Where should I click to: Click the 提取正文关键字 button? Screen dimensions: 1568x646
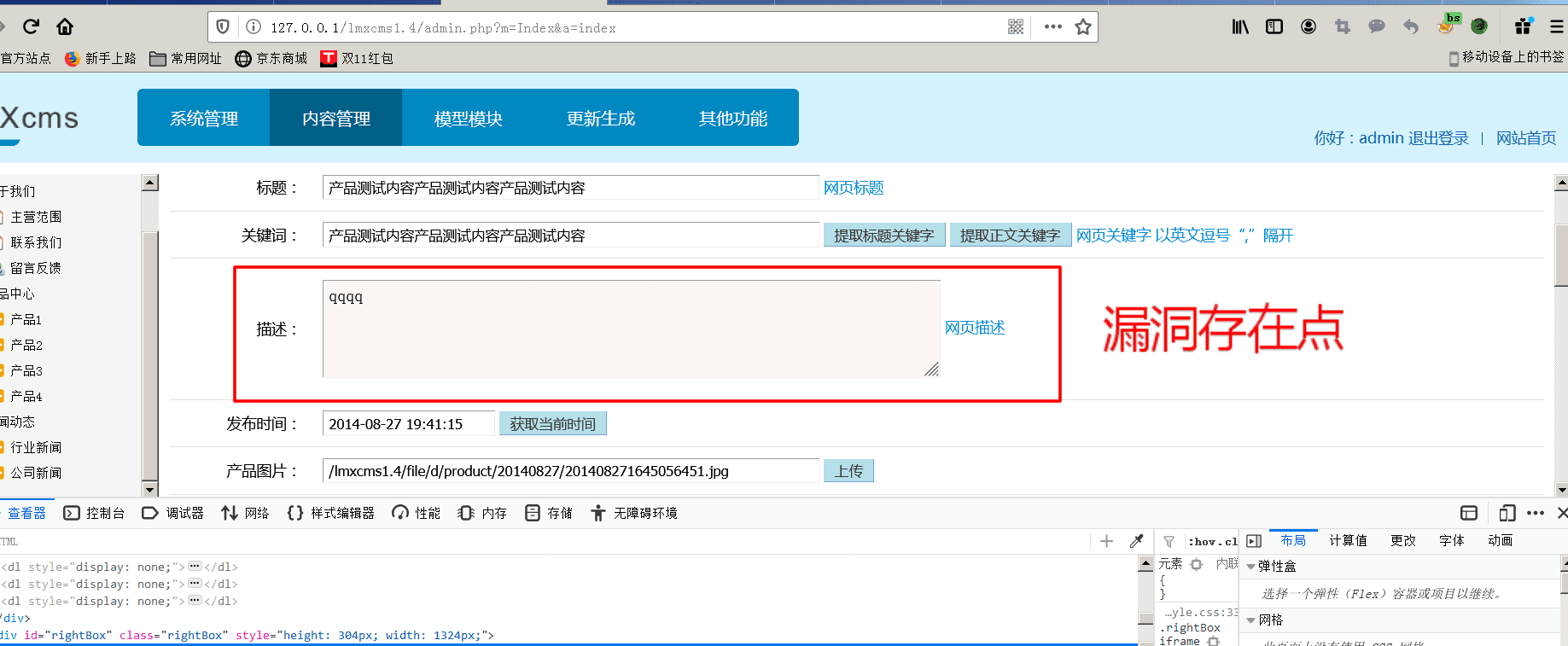coord(1011,236)
